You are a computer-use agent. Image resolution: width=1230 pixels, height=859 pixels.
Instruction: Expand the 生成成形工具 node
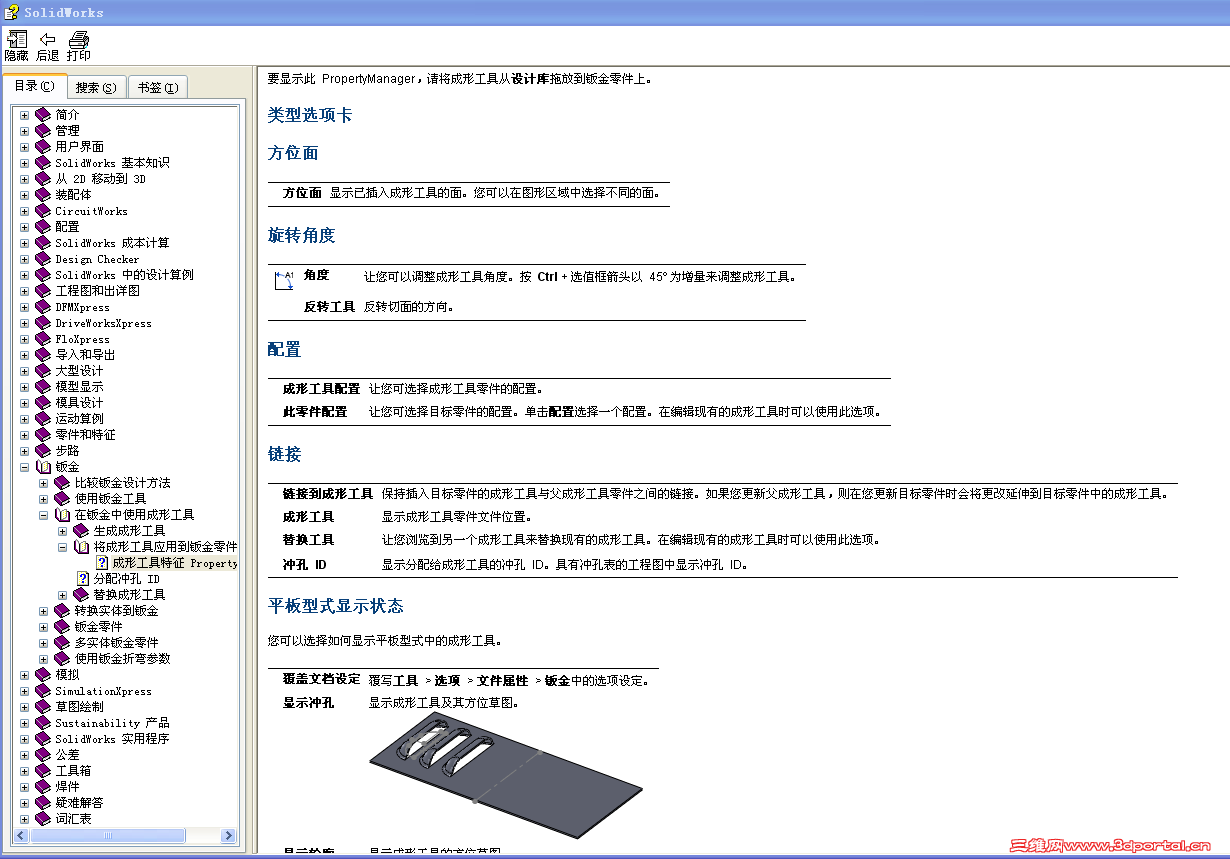click(62, 531)
